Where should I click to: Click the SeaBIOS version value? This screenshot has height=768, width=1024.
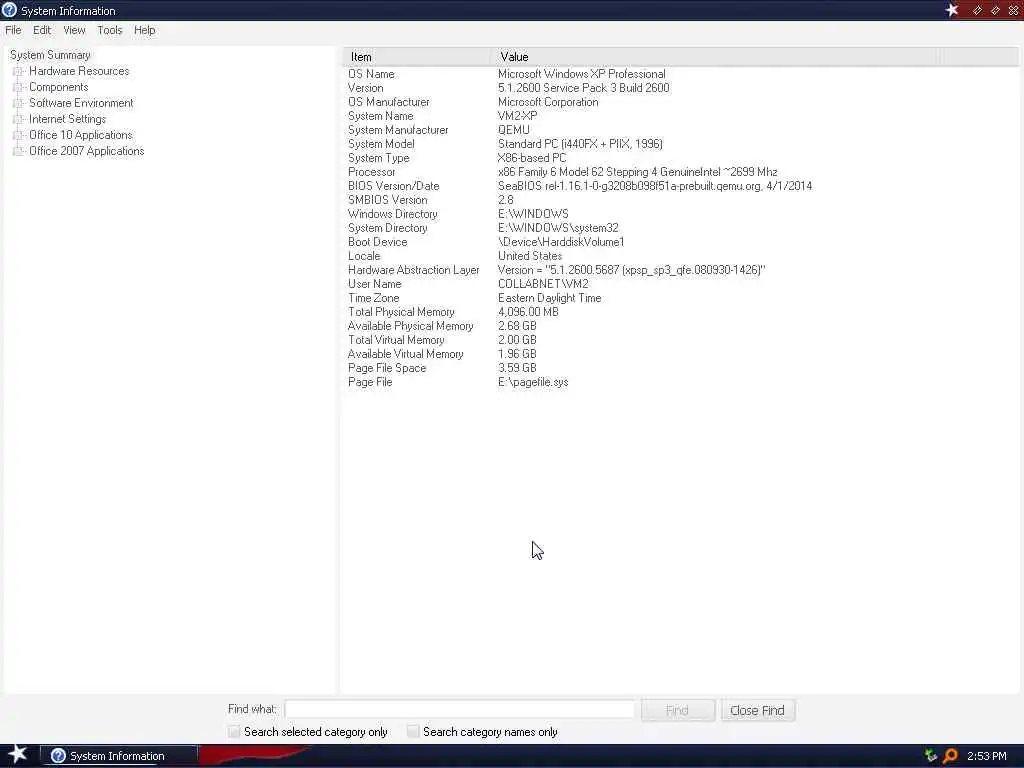655,186
